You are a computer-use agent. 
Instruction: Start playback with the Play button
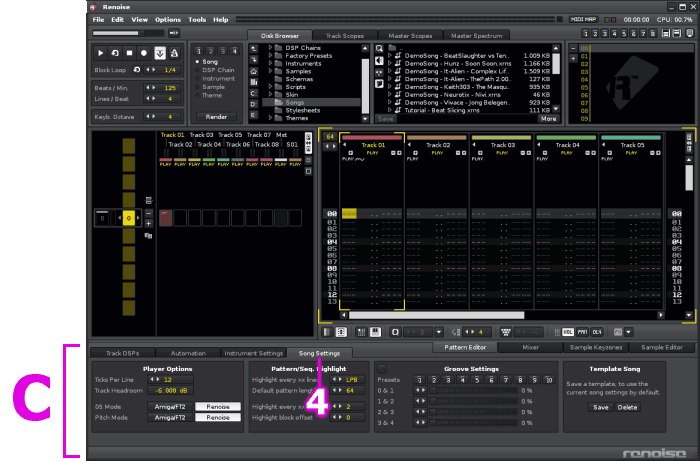point(100,53)
